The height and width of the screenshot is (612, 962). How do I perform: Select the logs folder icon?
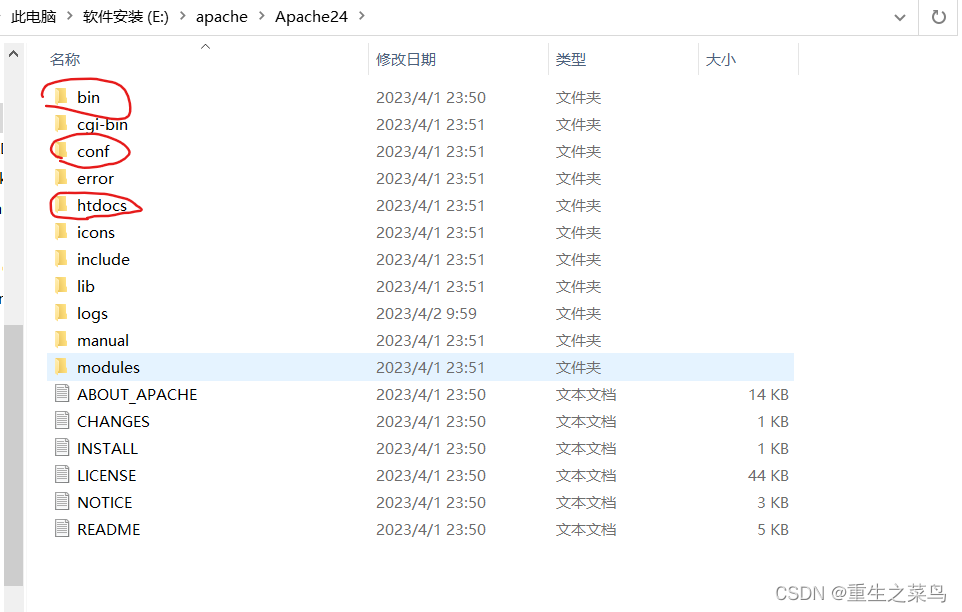pyautogui.click(x=62, y=313)
